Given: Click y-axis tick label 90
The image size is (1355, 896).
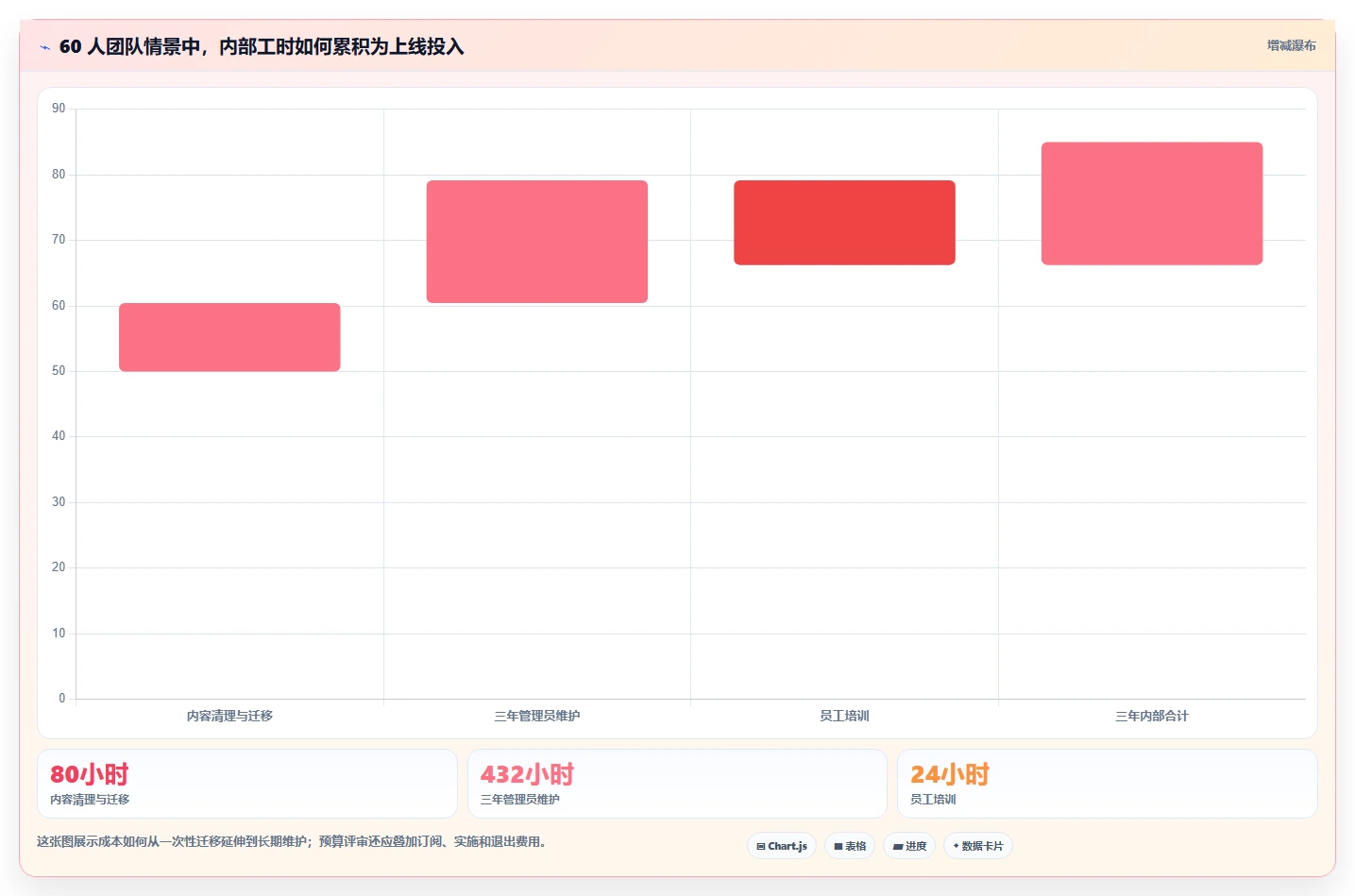Looking at the screenshot, I should [x=59, y=109].
